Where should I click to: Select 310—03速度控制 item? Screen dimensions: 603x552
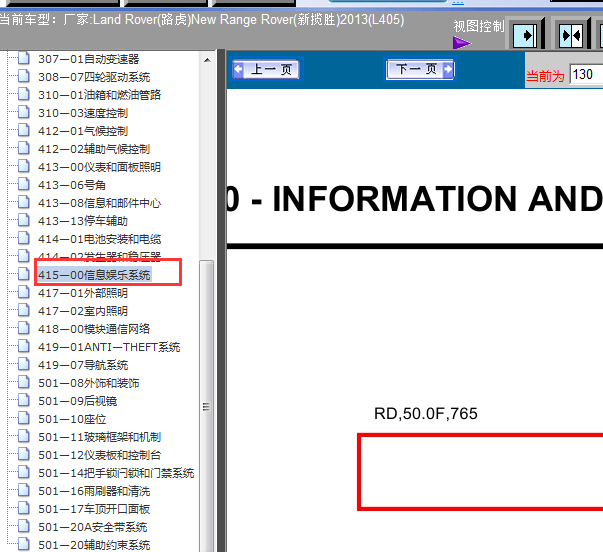(x=83, y=113)
